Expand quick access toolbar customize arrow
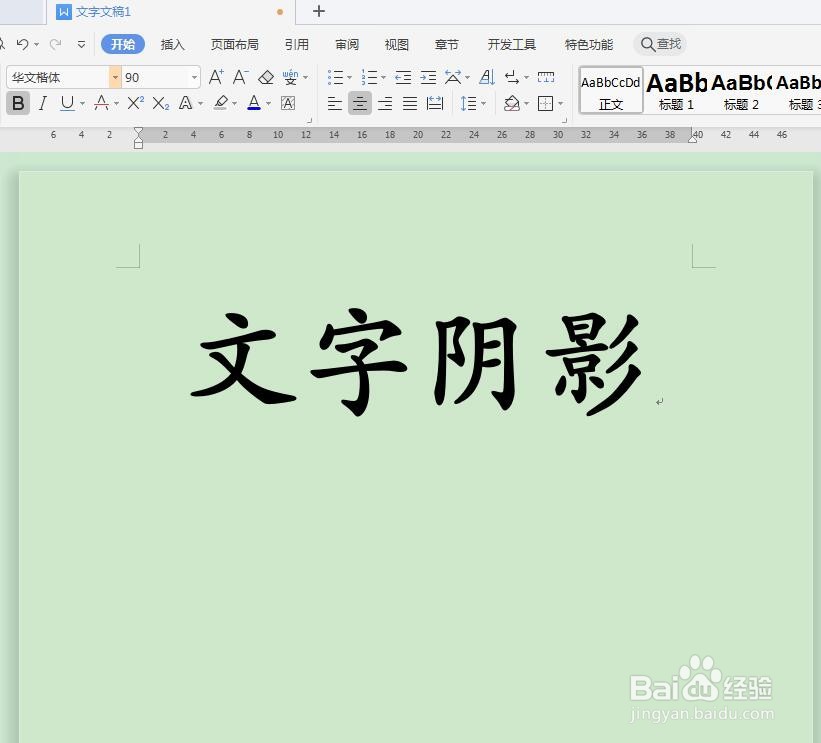The width and height of the screenshot is (821, 743). coord(81,45)
